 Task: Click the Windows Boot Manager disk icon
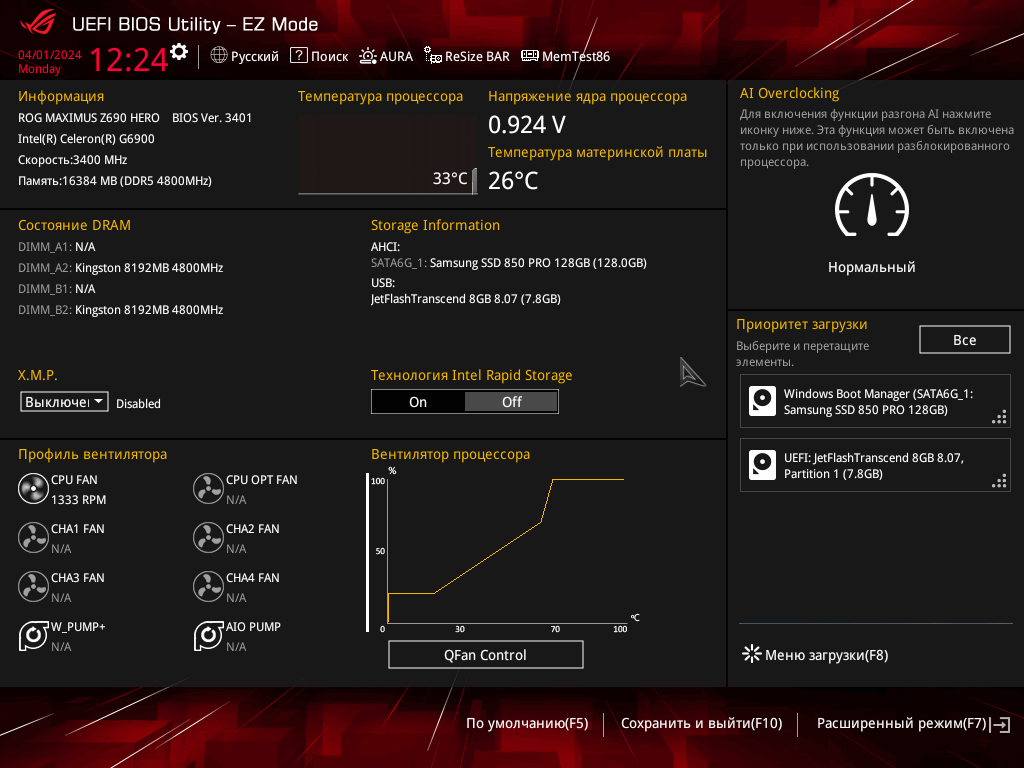pyautogui.click(x=762, y=401)
